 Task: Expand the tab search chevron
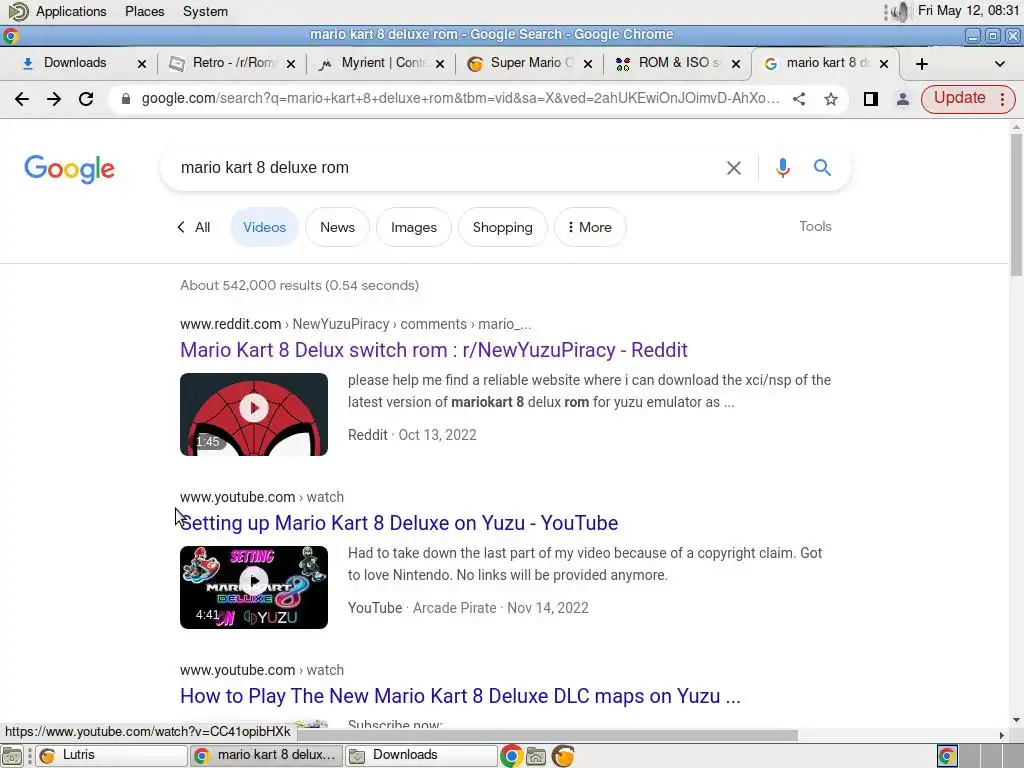999,63
